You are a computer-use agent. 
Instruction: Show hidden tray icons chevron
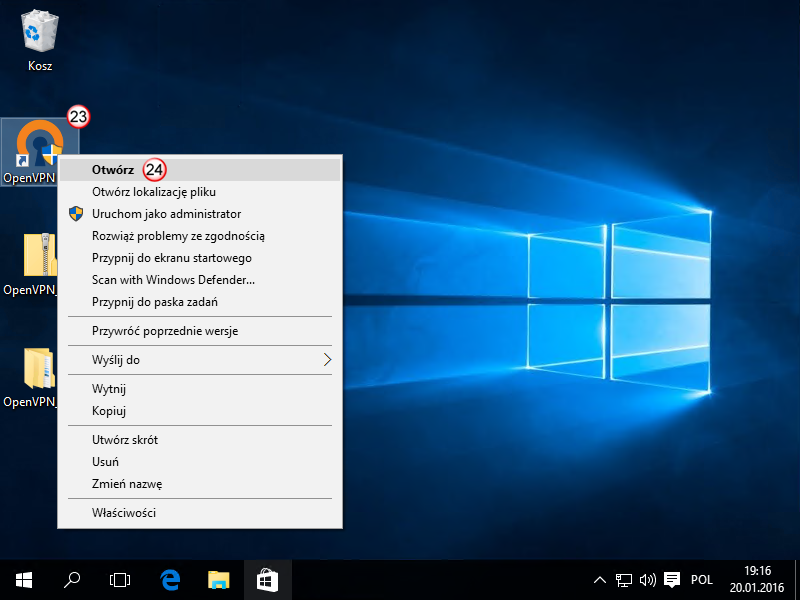click(600, 580)
